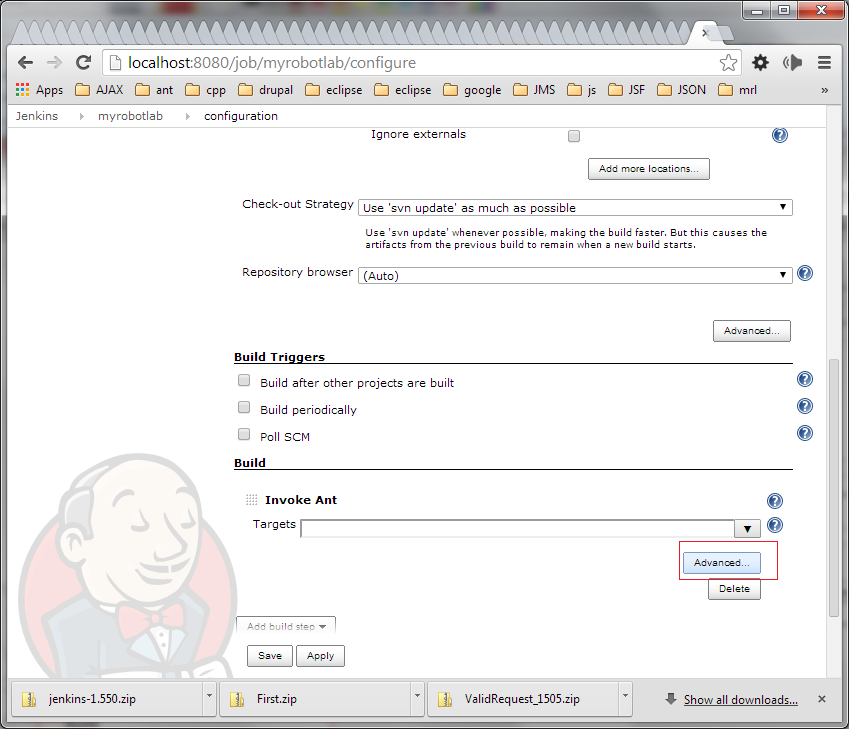Go to configuration breadcrumb
Viewport: 849px width, 729px height.
(241, 116)
